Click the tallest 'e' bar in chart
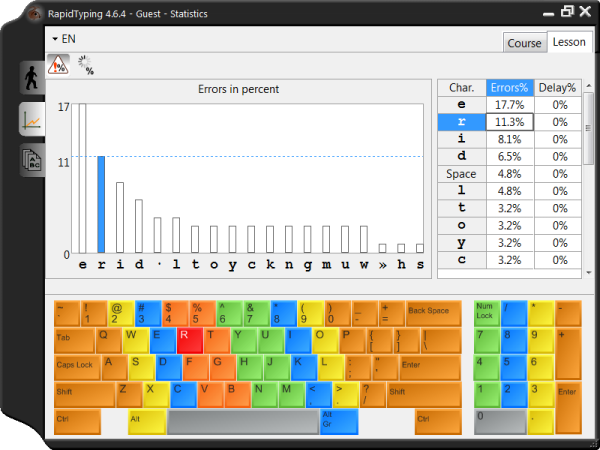Screen dimensions: 600x450 (x=82, y=178)
